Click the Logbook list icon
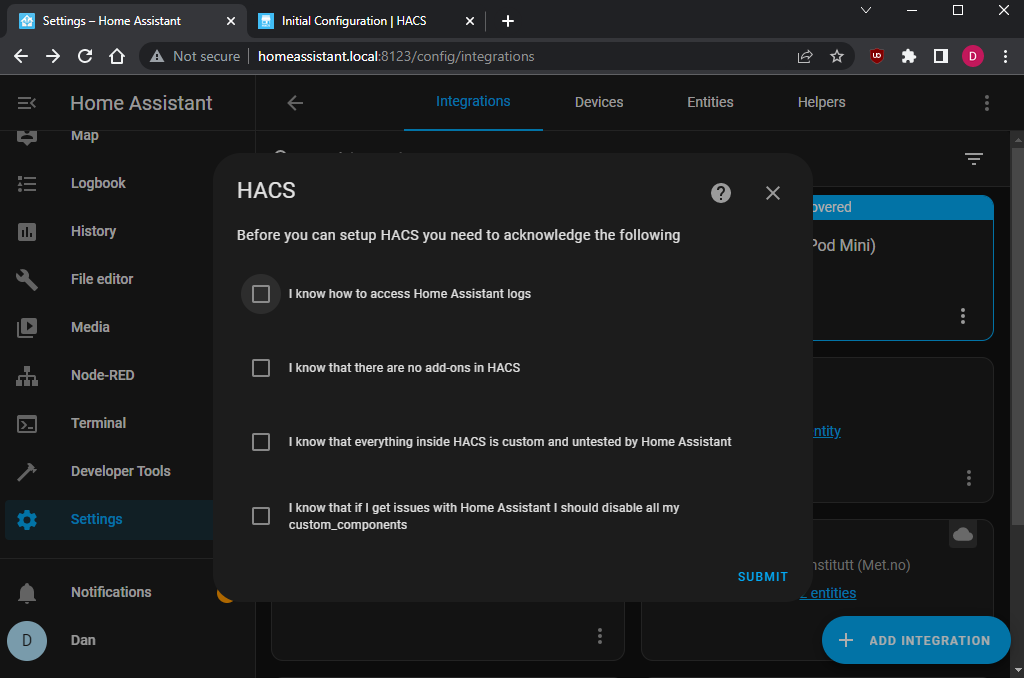The width and height of the screenshot is (1024, 678). coord(27,184)
